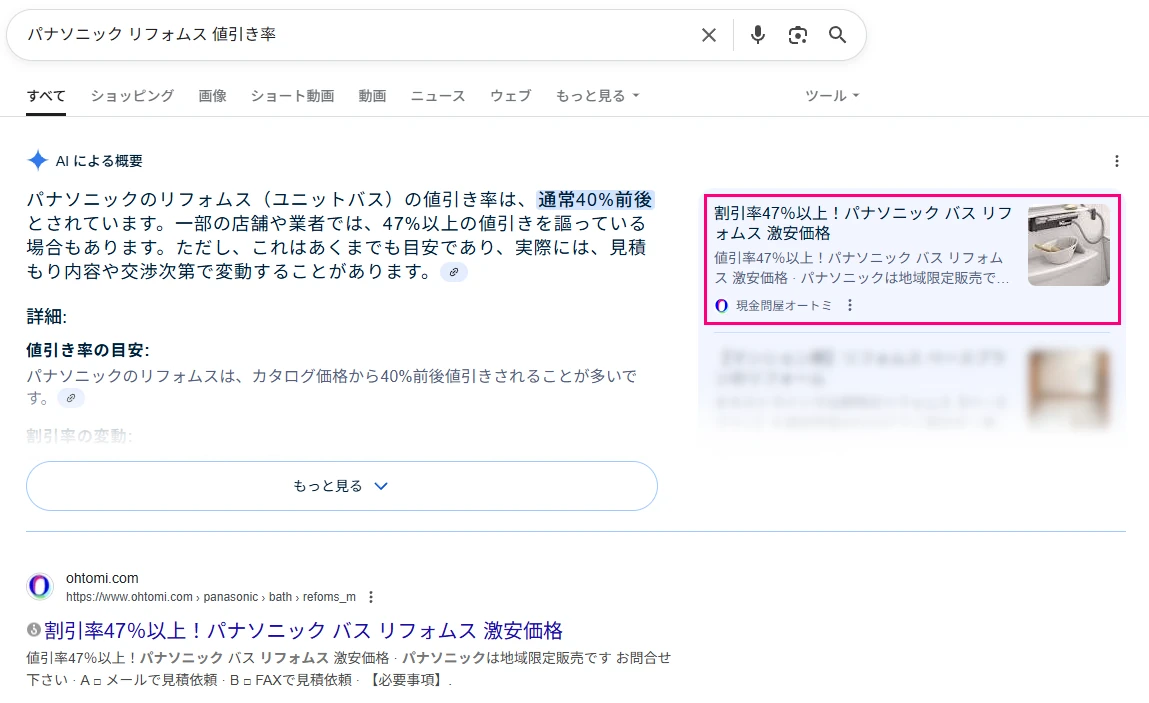This screenshot has width=1149, height=703.
Task: Open result 割引率47%以上！パナソニック バス リフォムス 激安価格
Action: point(303,631)
